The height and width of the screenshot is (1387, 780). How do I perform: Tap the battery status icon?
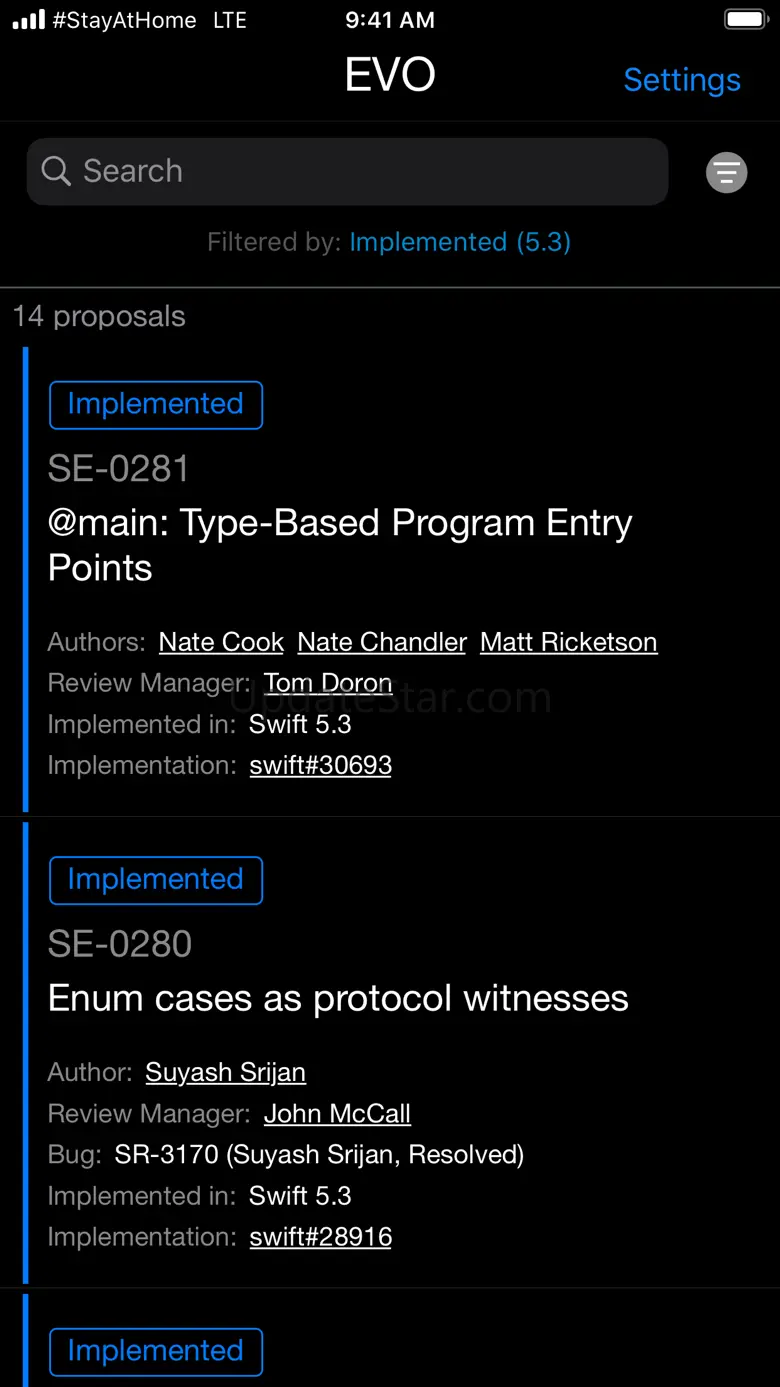tap(745, 20)
